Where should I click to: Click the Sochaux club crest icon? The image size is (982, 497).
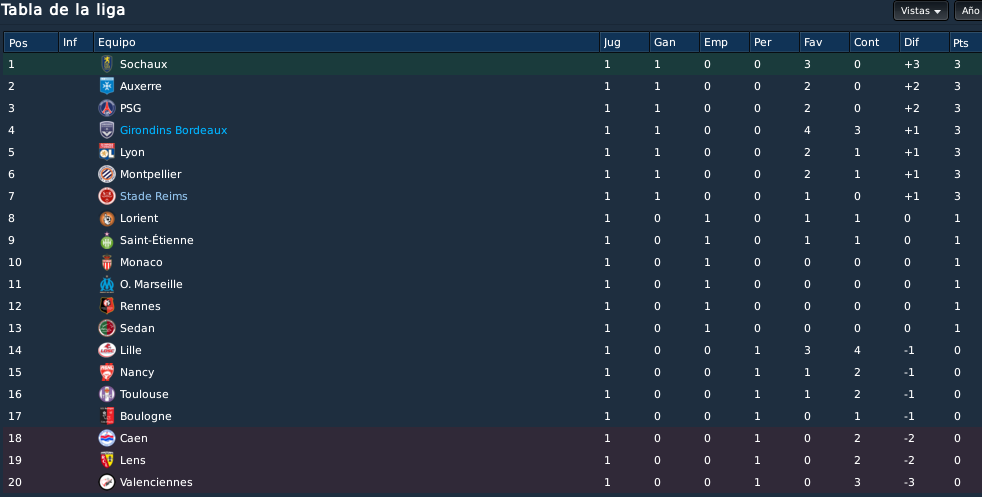tap(106, 64)
